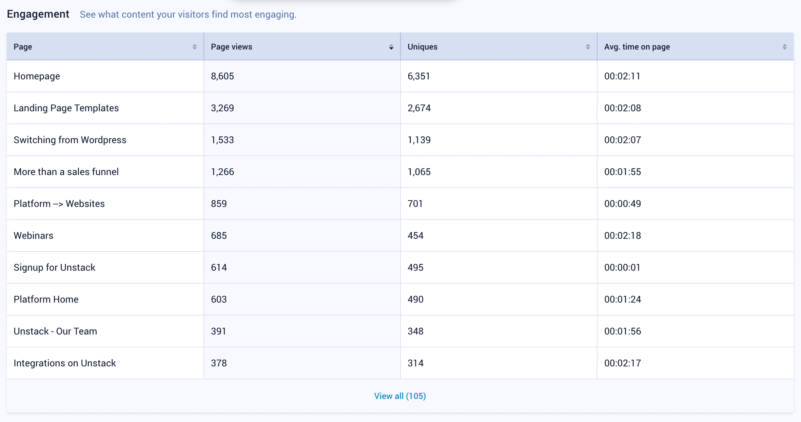Click the 'Uniques' column header label
801x422 pixels.
(422, 47)
